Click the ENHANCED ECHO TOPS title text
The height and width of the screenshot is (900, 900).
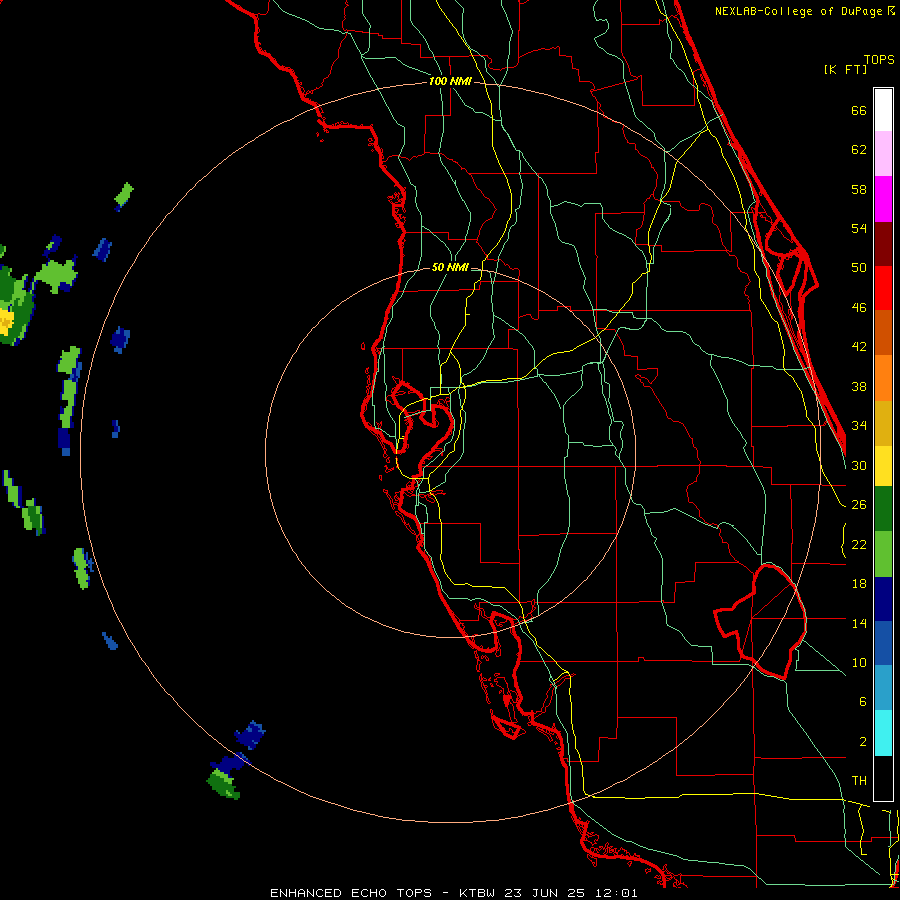point(351,893)
